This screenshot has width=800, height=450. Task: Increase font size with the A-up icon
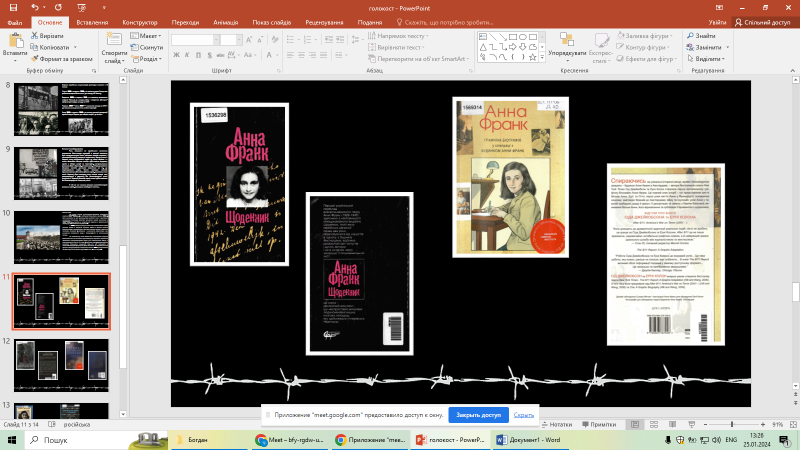(249, 40)
